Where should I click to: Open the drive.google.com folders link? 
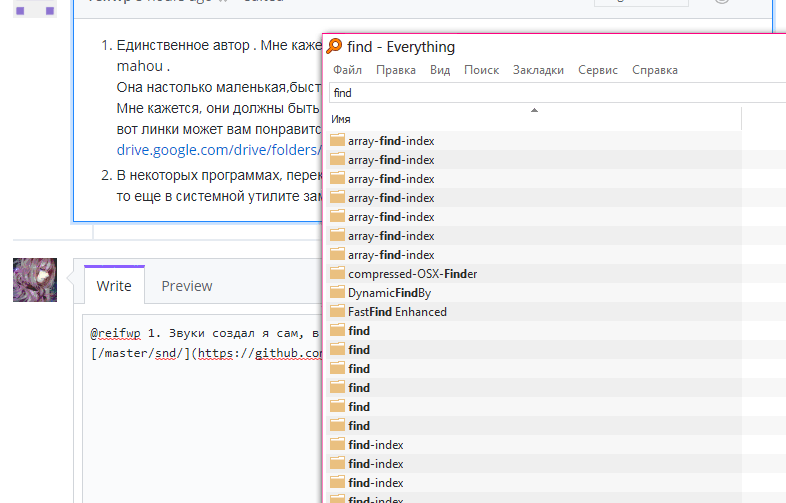[219, 150]
